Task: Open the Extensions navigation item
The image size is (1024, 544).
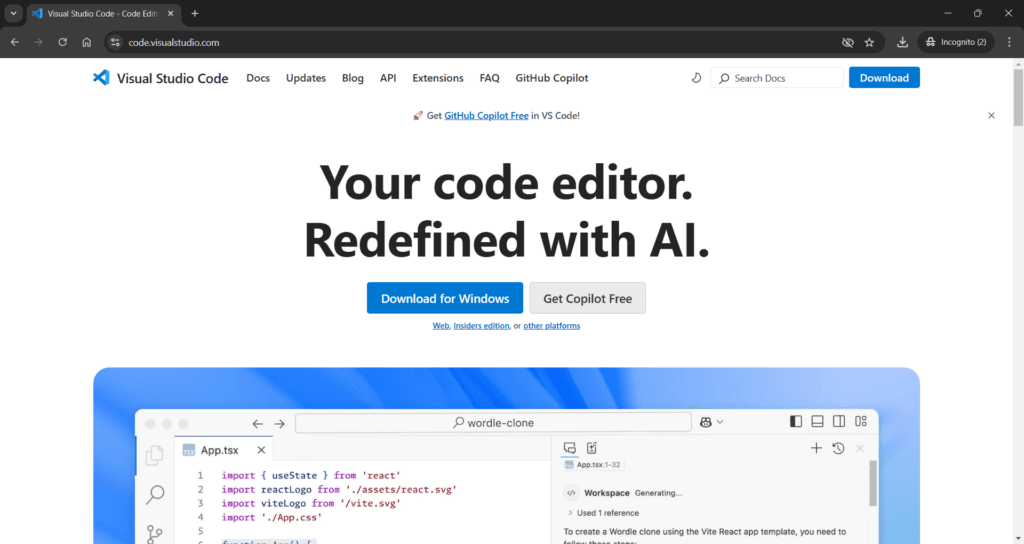Action: [x=438, y=78]
